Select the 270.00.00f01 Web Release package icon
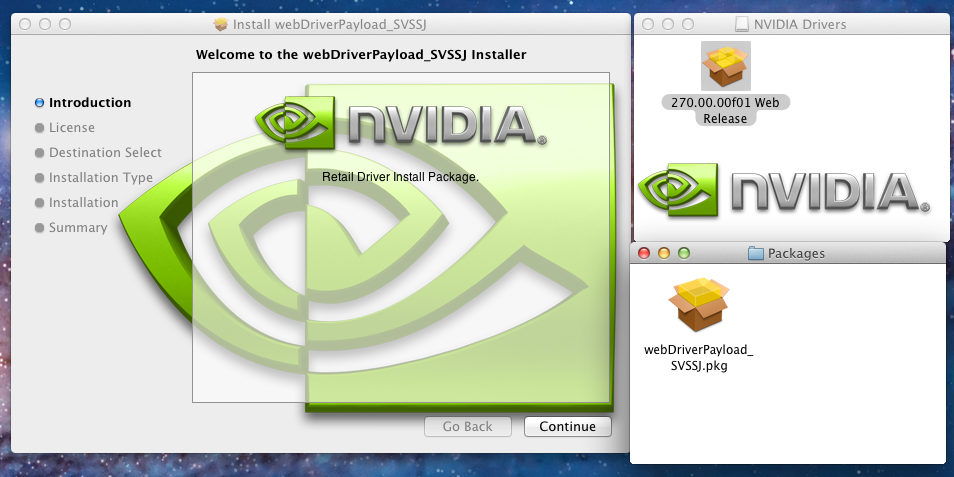954x477 pixels. tap(726, 66)
